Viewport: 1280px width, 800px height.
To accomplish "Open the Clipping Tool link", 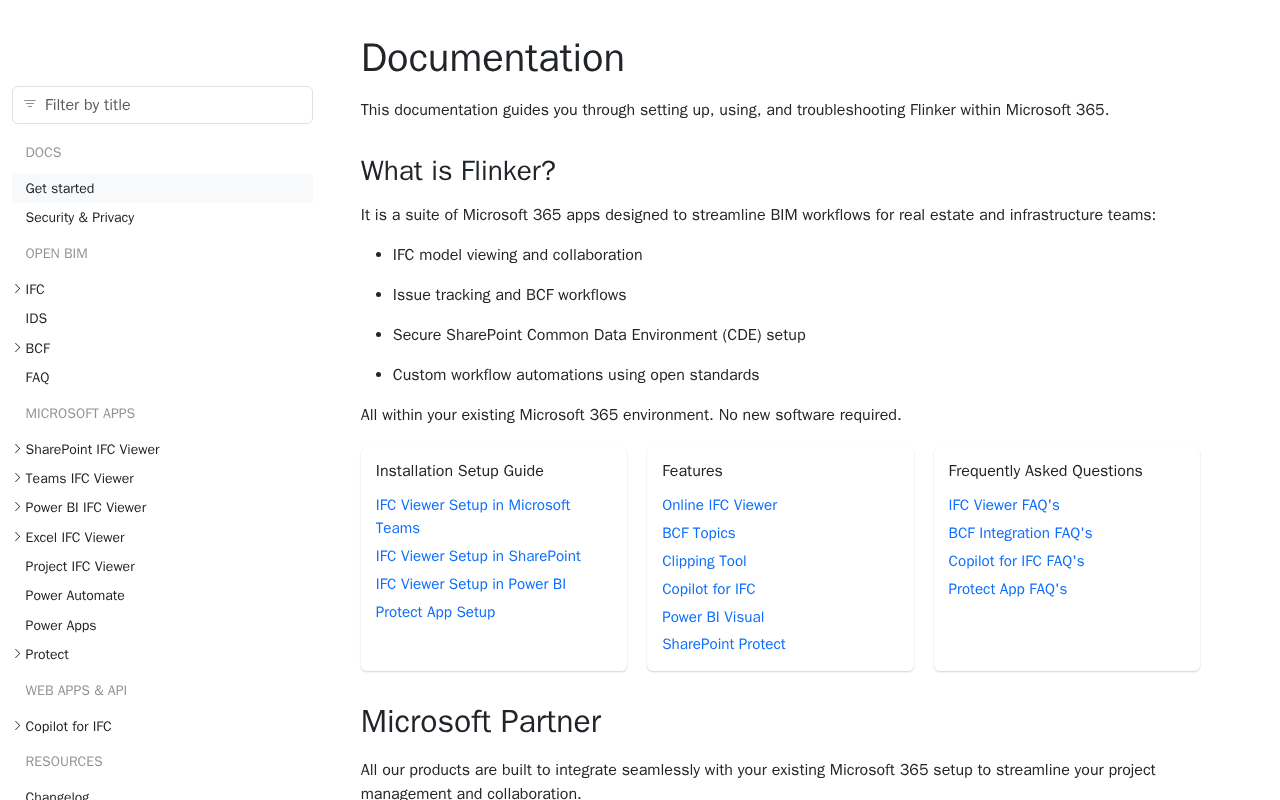I will (704, 561).
